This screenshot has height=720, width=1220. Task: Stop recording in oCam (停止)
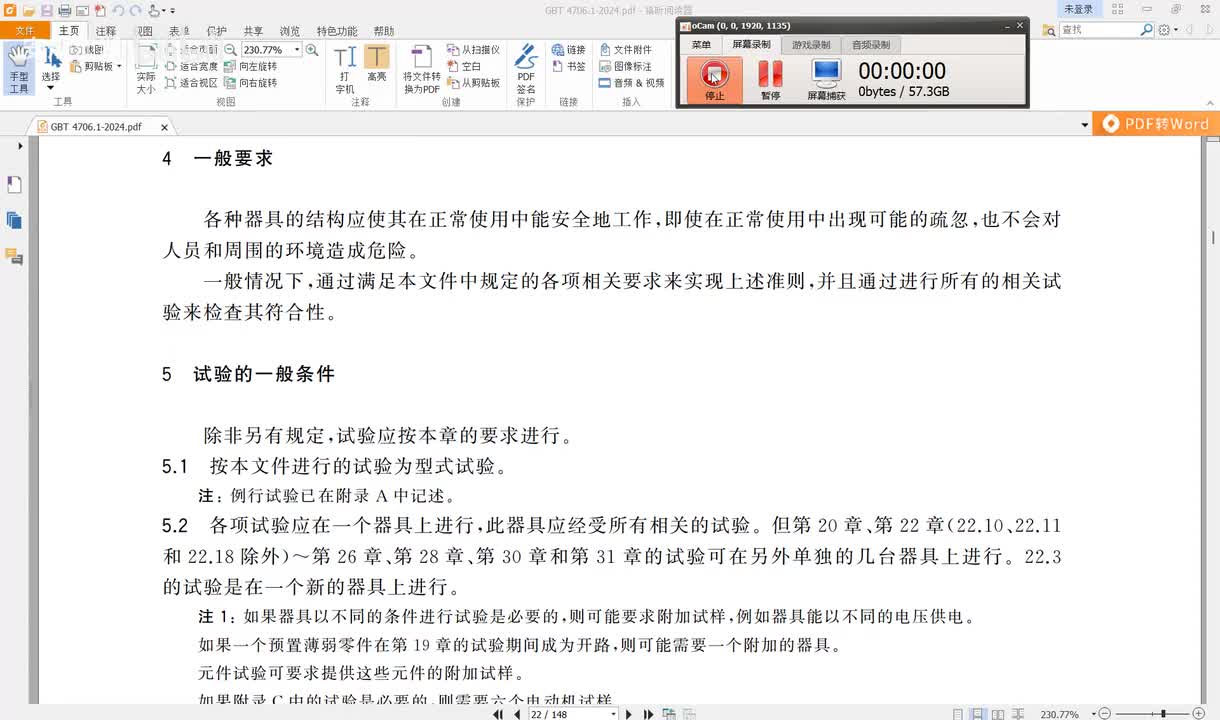[714, 80]
